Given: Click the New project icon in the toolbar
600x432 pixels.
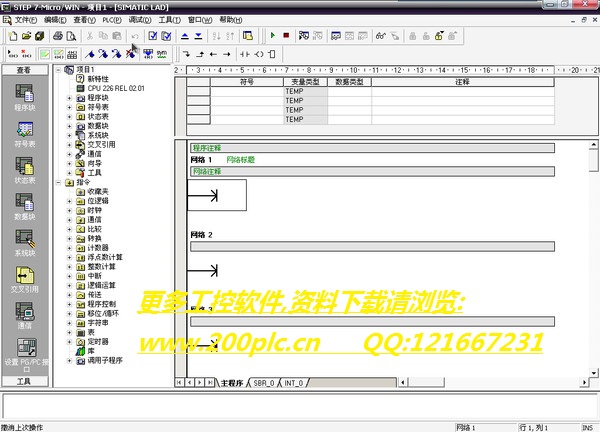Looking at the screenshot, I should point(11,36).
